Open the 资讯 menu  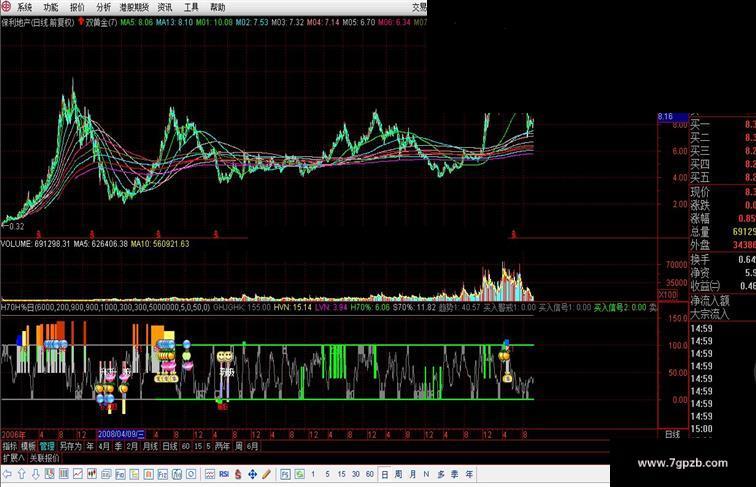tap(165, 7)
